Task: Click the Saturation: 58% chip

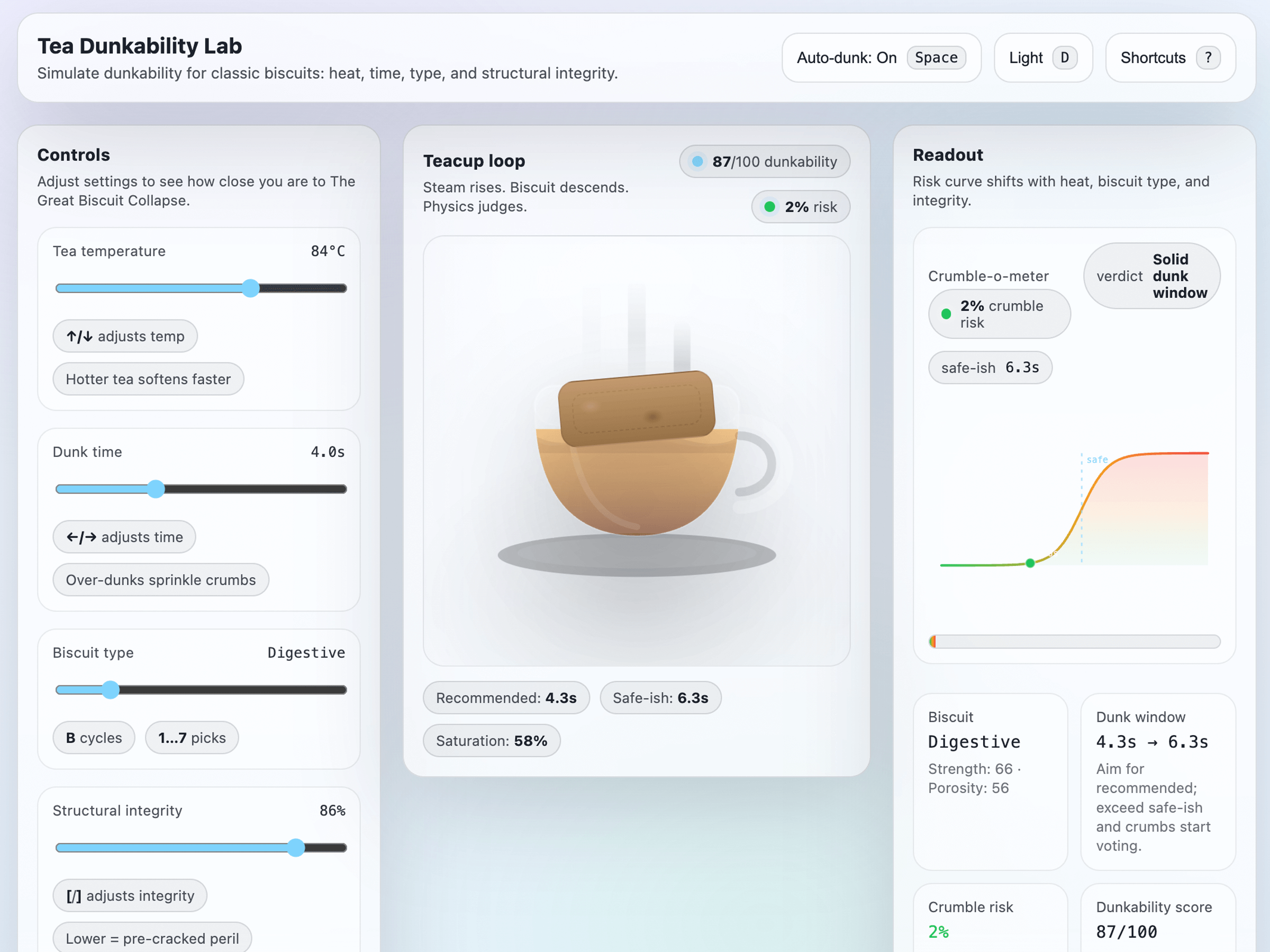Action: tap(492, 741)
